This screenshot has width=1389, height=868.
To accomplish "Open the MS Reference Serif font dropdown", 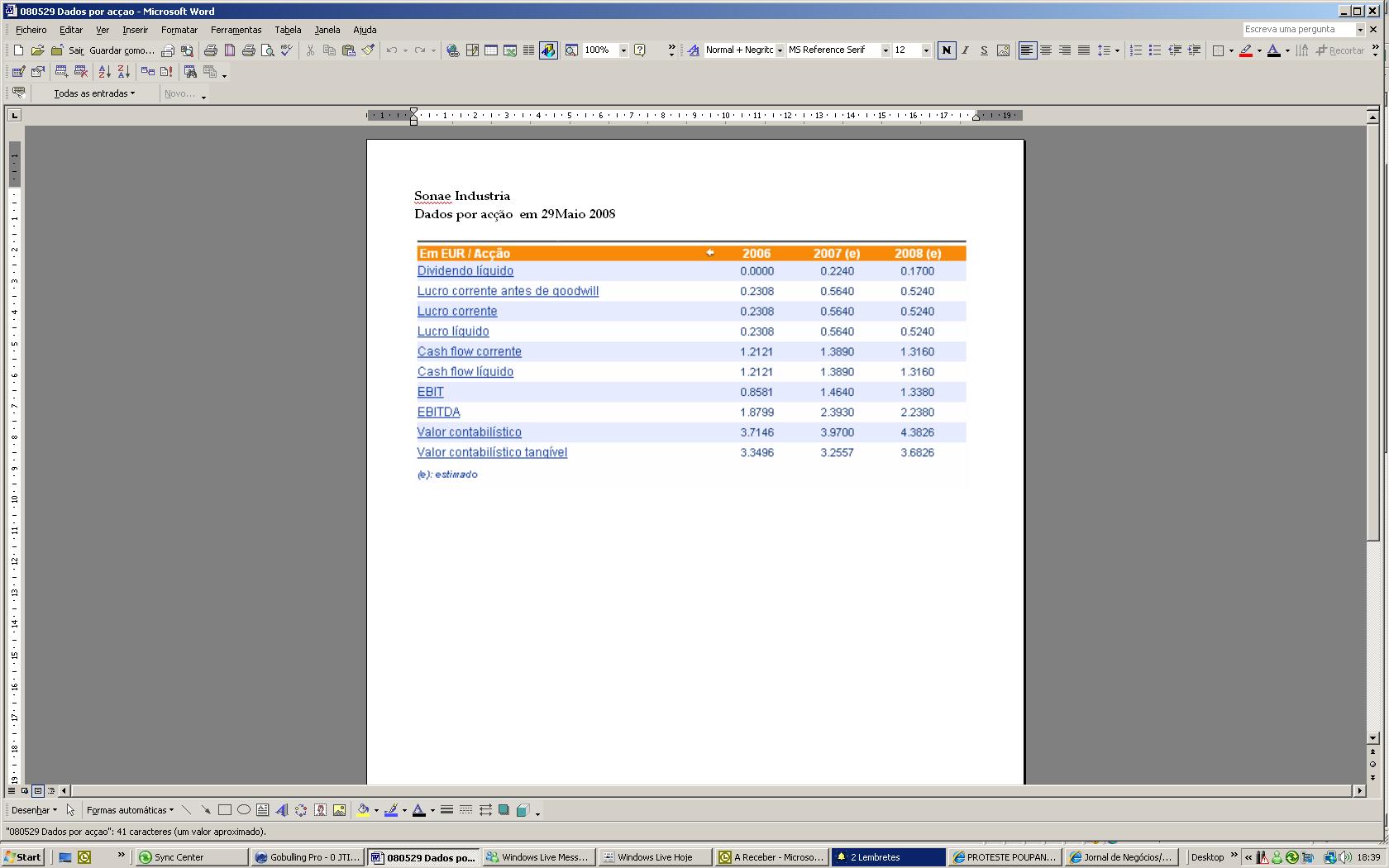I will [885, 50].
